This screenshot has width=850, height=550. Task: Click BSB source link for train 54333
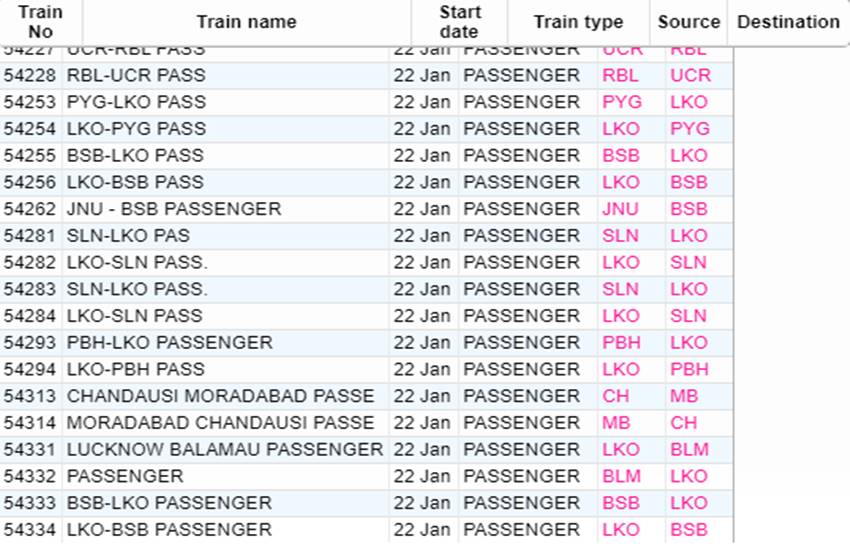[x=621, y=503]
